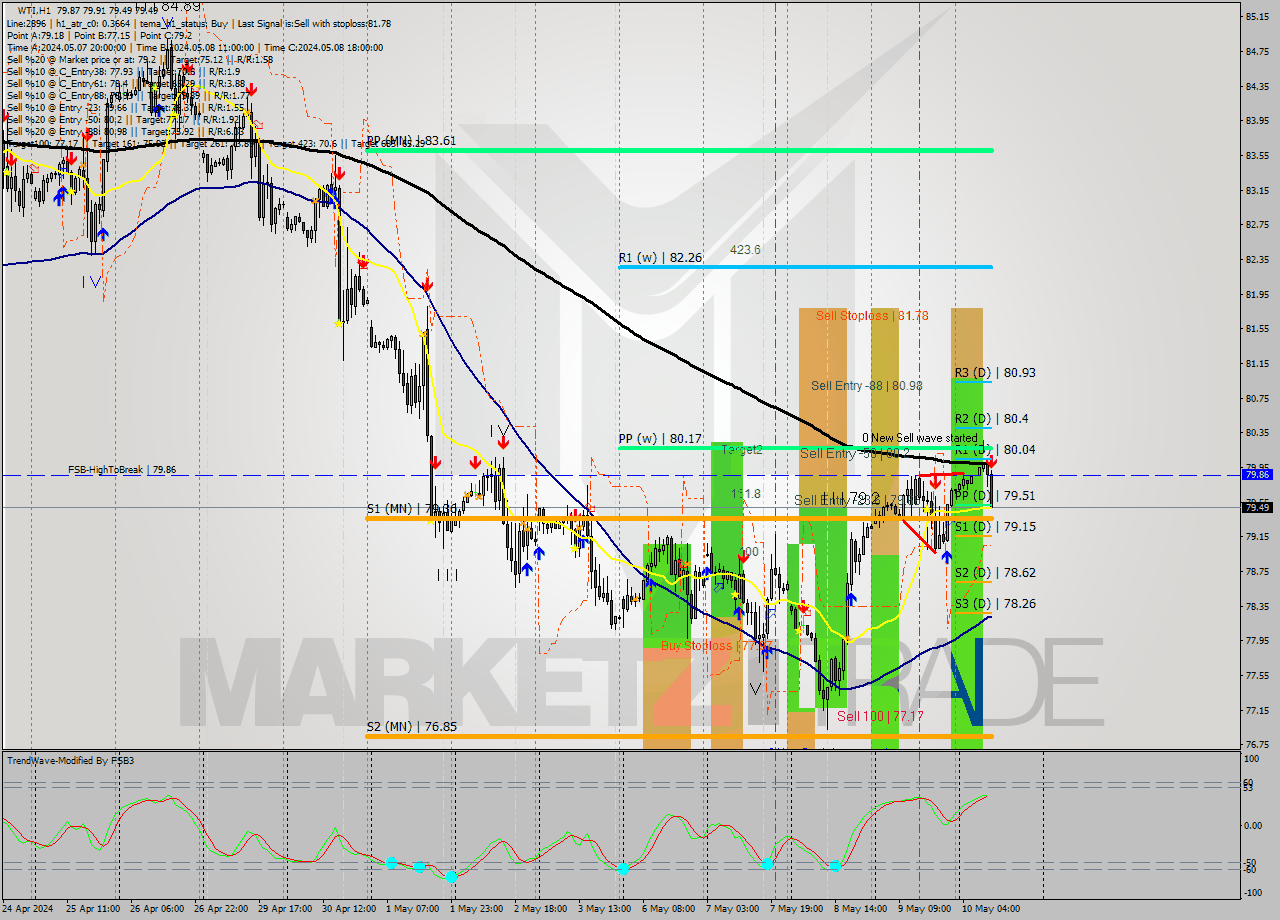This screenshot has width=1280, height=920.
Task: Click the '1 May 23:00' time axis label
Action: [476, 908]
